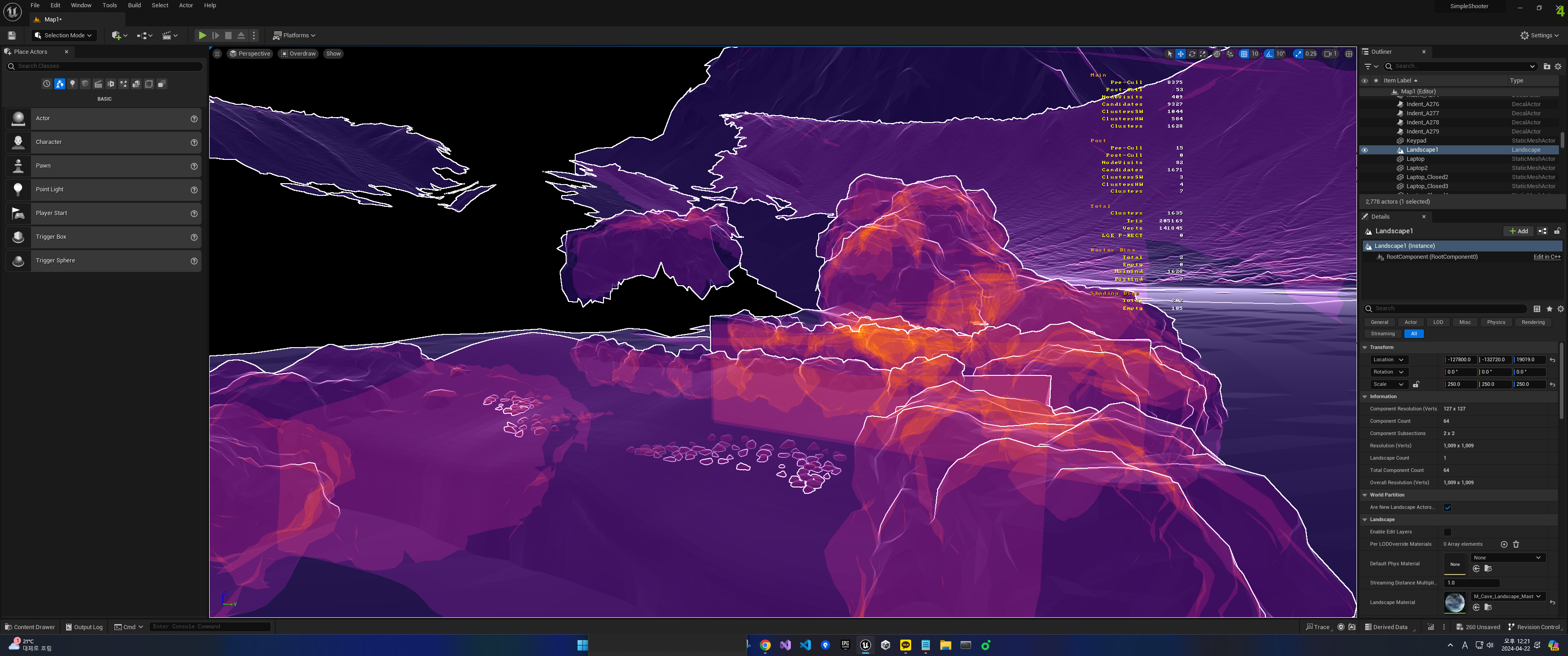
Task: Select the scale transform tool in viewport
Action: 1203,54
